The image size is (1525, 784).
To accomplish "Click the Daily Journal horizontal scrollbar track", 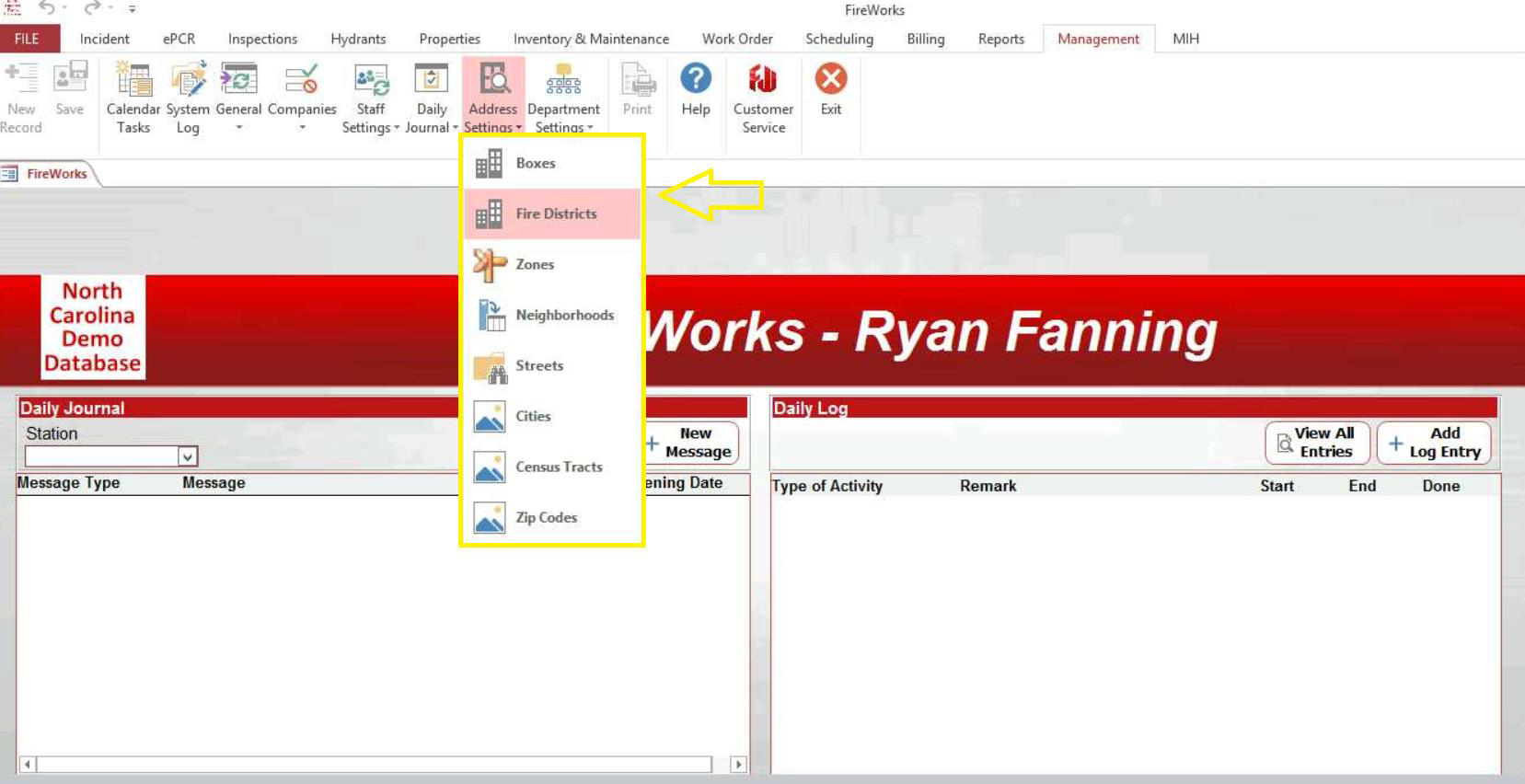I will click(x=375, y=765).
